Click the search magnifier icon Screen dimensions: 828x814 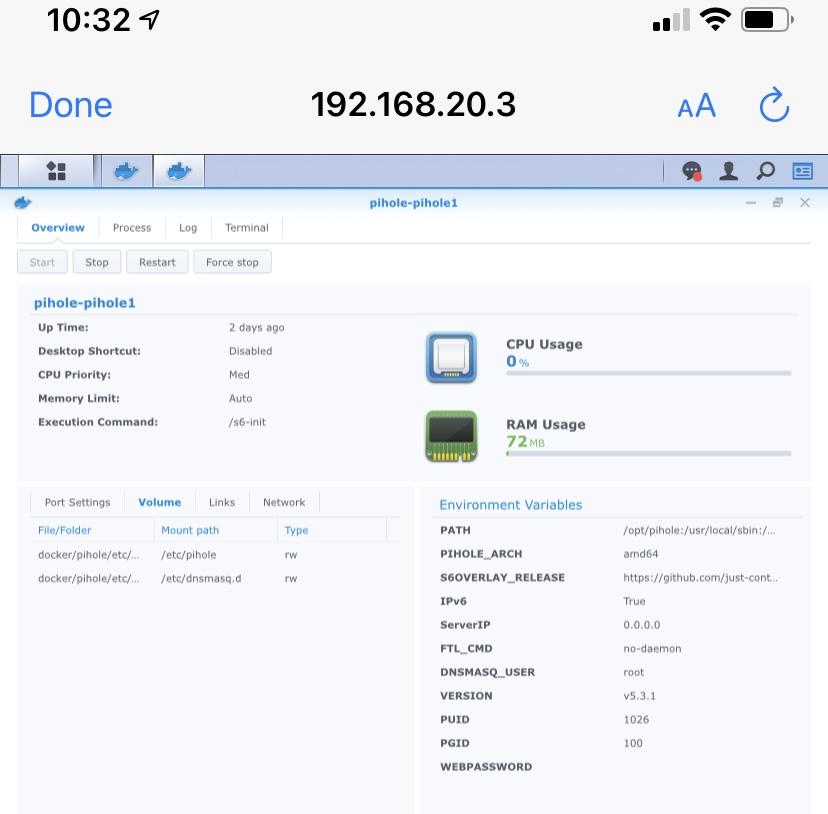pyautogui.click(x=765, y=171)
